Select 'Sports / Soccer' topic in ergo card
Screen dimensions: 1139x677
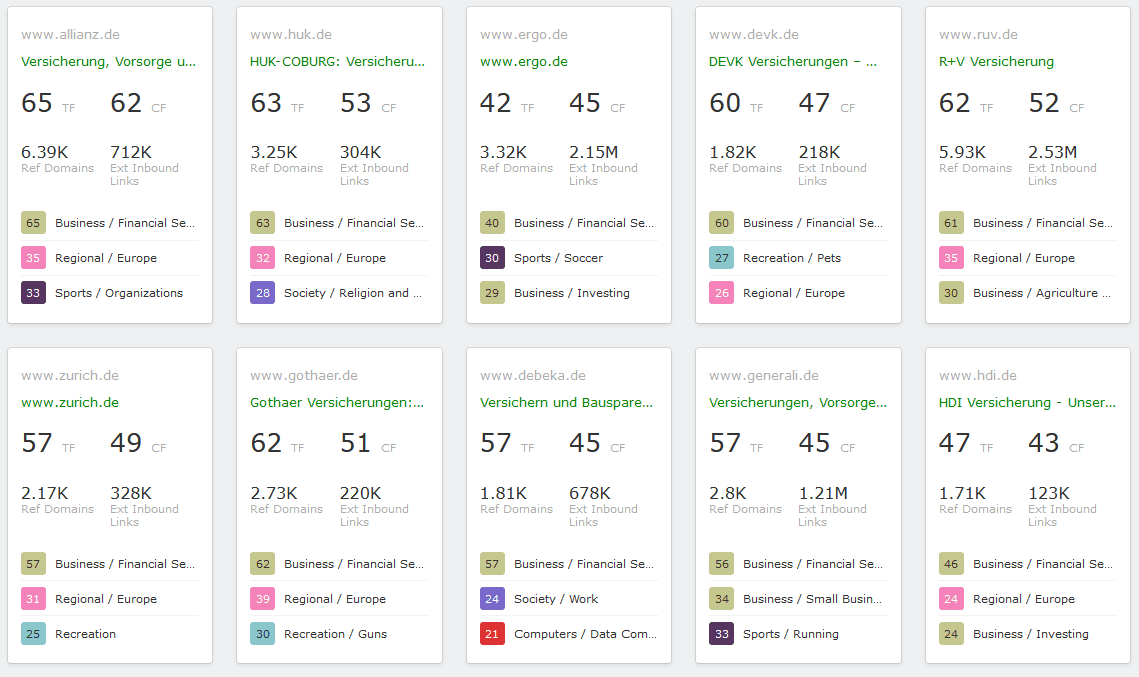[559, 258]
